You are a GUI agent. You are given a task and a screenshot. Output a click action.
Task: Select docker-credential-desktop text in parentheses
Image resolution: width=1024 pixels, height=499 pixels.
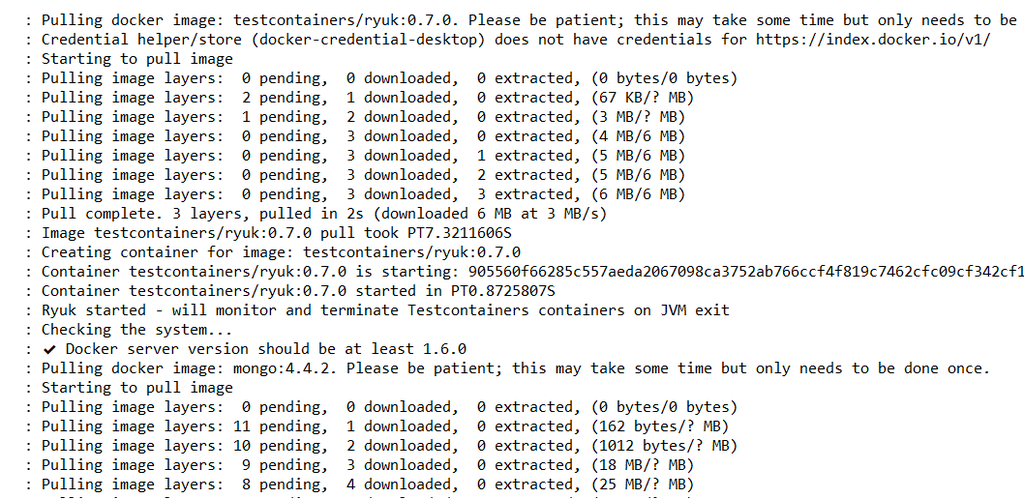click(x=368, y=40)
